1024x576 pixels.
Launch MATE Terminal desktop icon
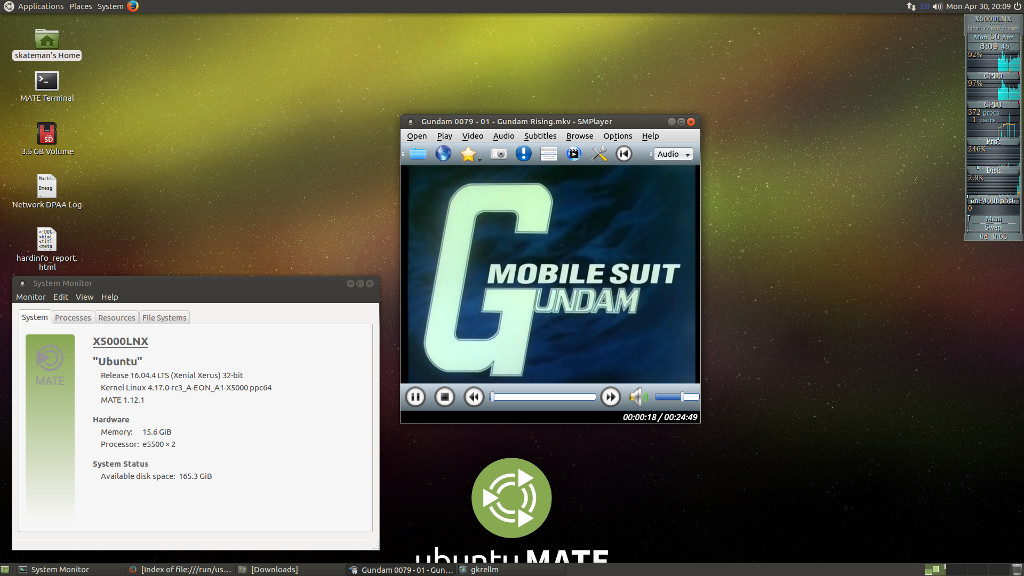click(x=46, y=86)
